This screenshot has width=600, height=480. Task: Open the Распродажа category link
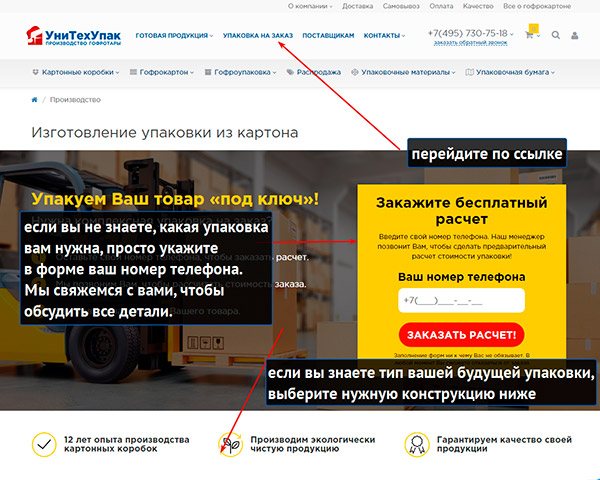(319, 72)
